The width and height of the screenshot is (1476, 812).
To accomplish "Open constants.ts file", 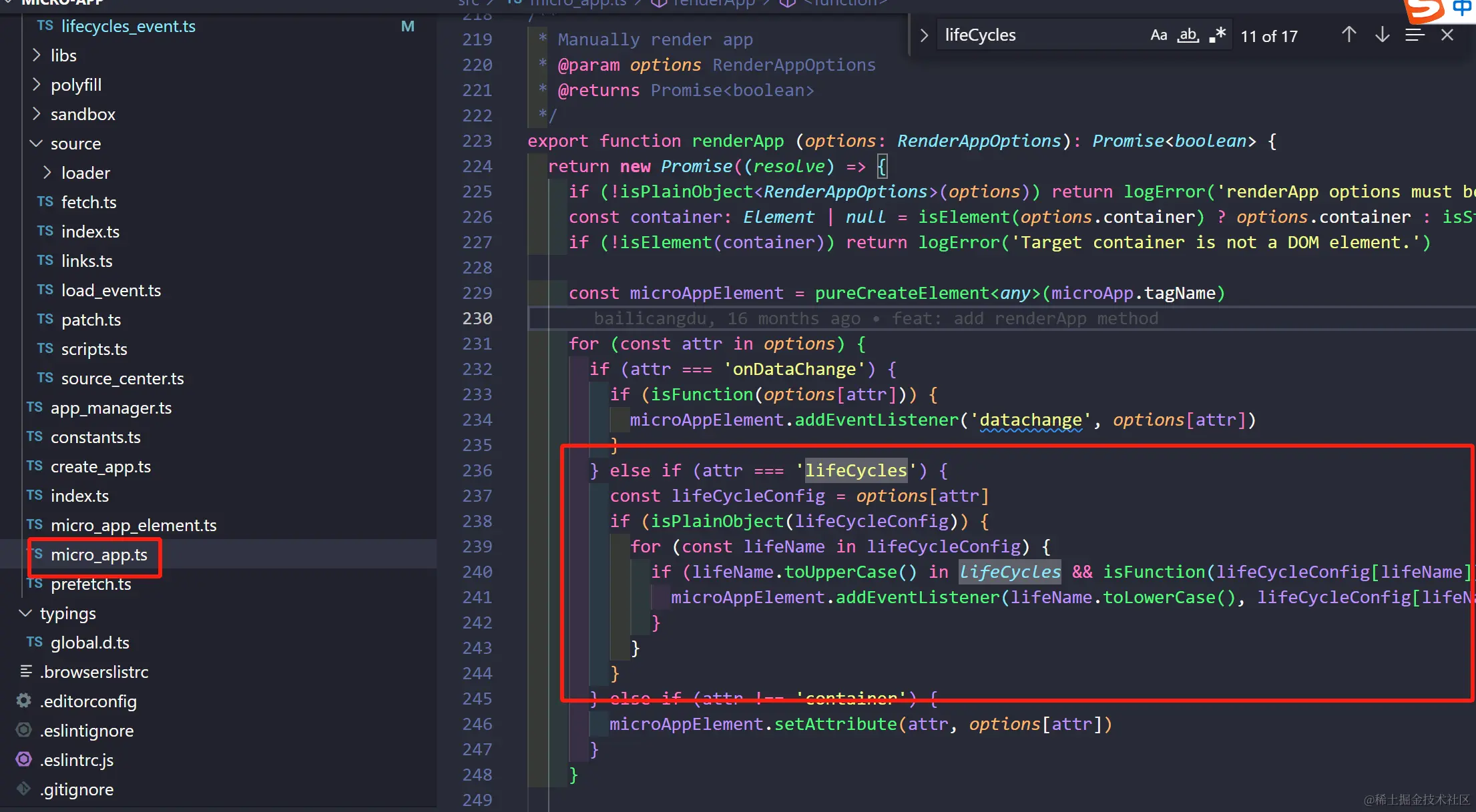I will coord(95,437).
